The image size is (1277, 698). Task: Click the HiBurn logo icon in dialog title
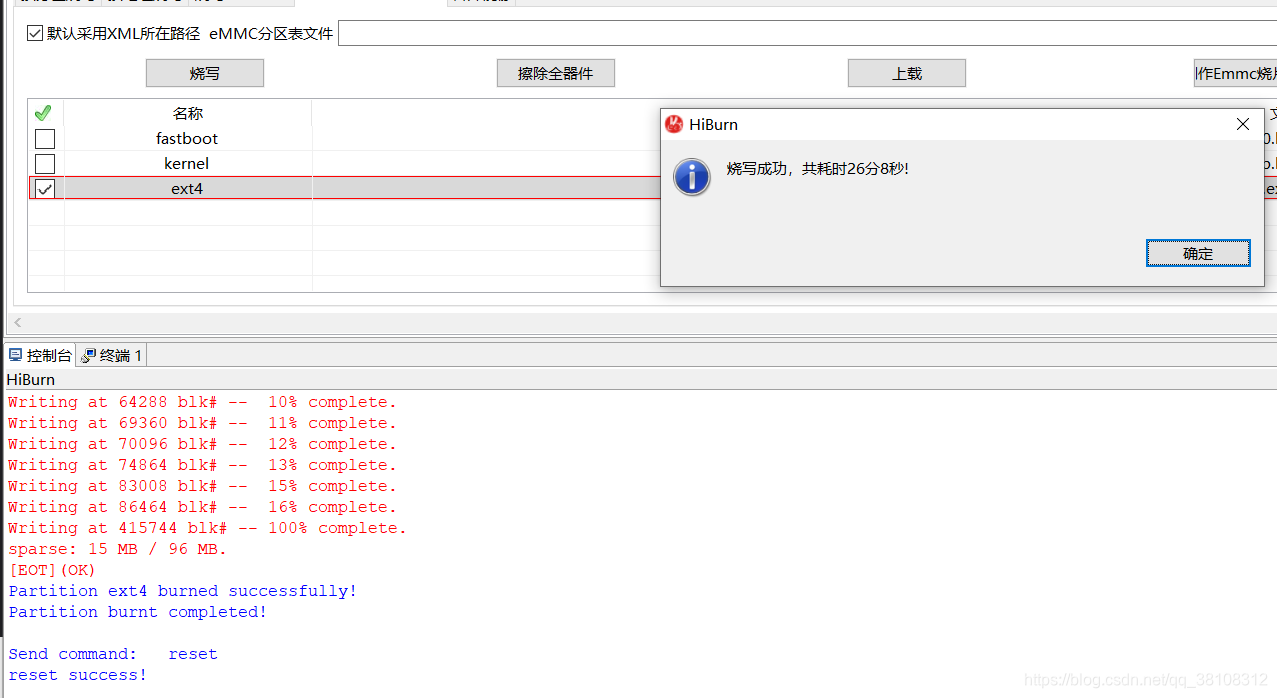674,124
